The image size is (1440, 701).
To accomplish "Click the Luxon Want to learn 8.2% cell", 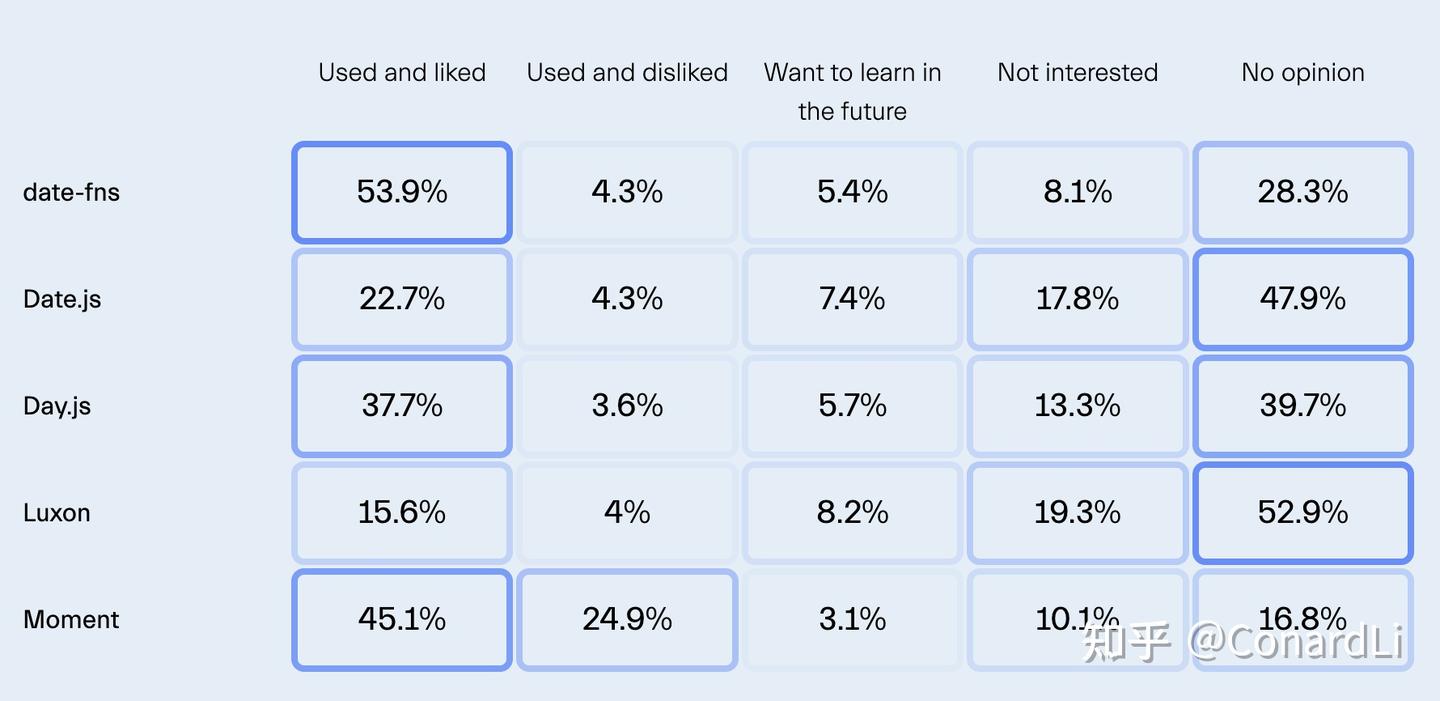I will [852, 513].
